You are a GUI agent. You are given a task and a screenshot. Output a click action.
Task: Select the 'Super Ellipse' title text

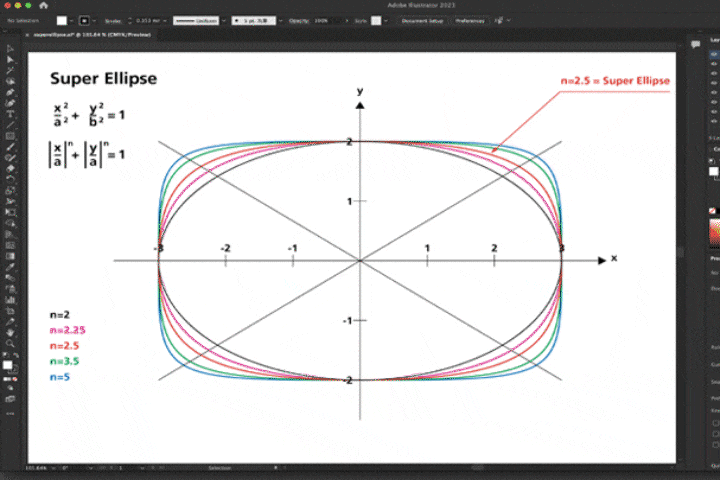(x=103, y=79)
